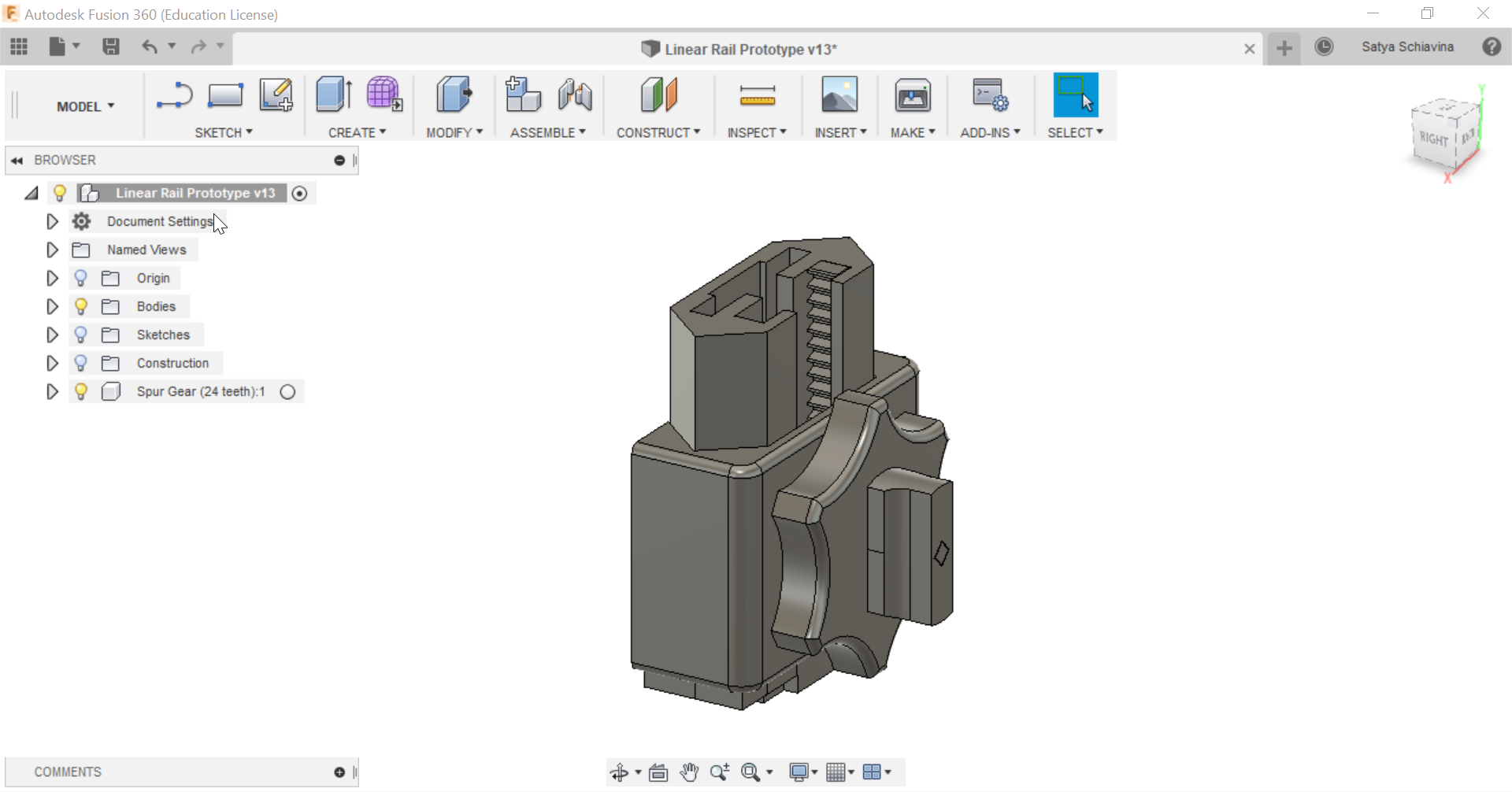Select the Spur Gear (24 teeth):1 label
This screenshot has height=792, width=1512.
pos(201,392)
